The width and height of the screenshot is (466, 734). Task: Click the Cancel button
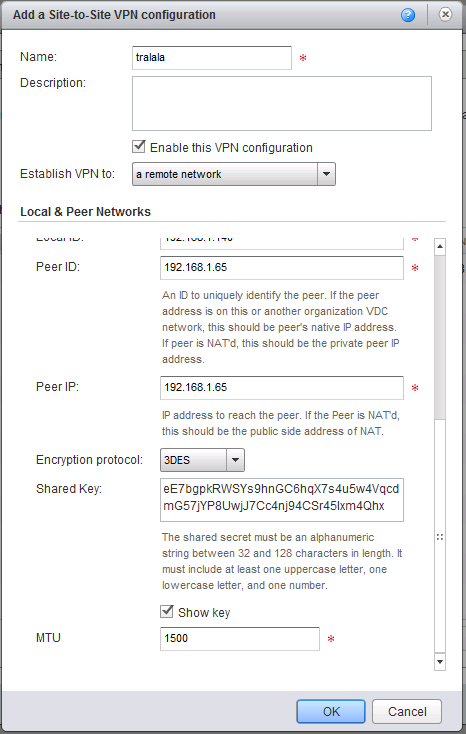click(407, 712)
